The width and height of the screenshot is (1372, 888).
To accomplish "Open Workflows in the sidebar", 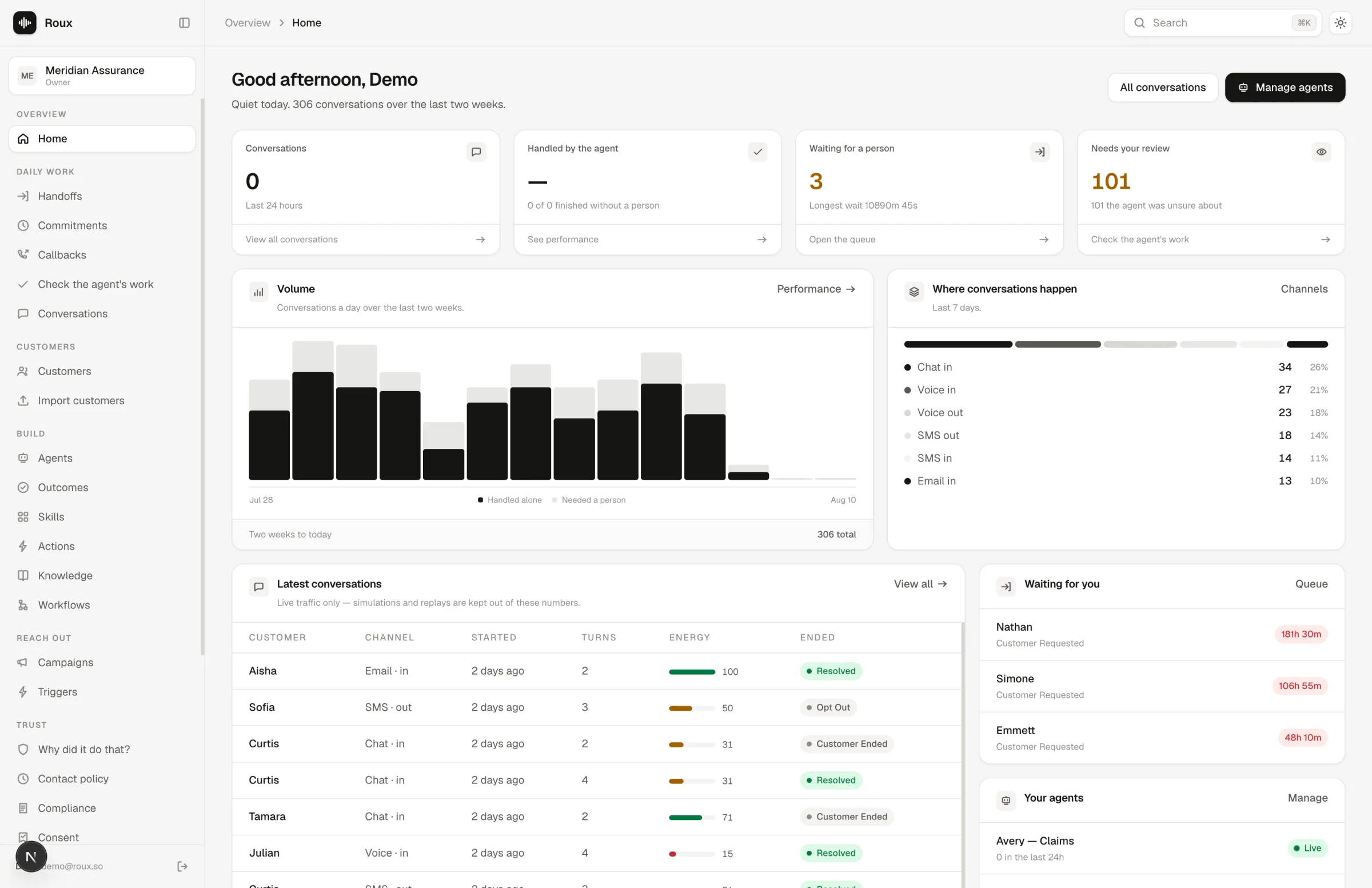I will [102, 606].
